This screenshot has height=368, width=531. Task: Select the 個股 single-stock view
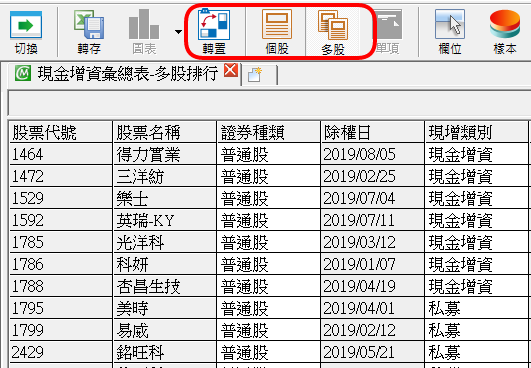pos(277,32)
